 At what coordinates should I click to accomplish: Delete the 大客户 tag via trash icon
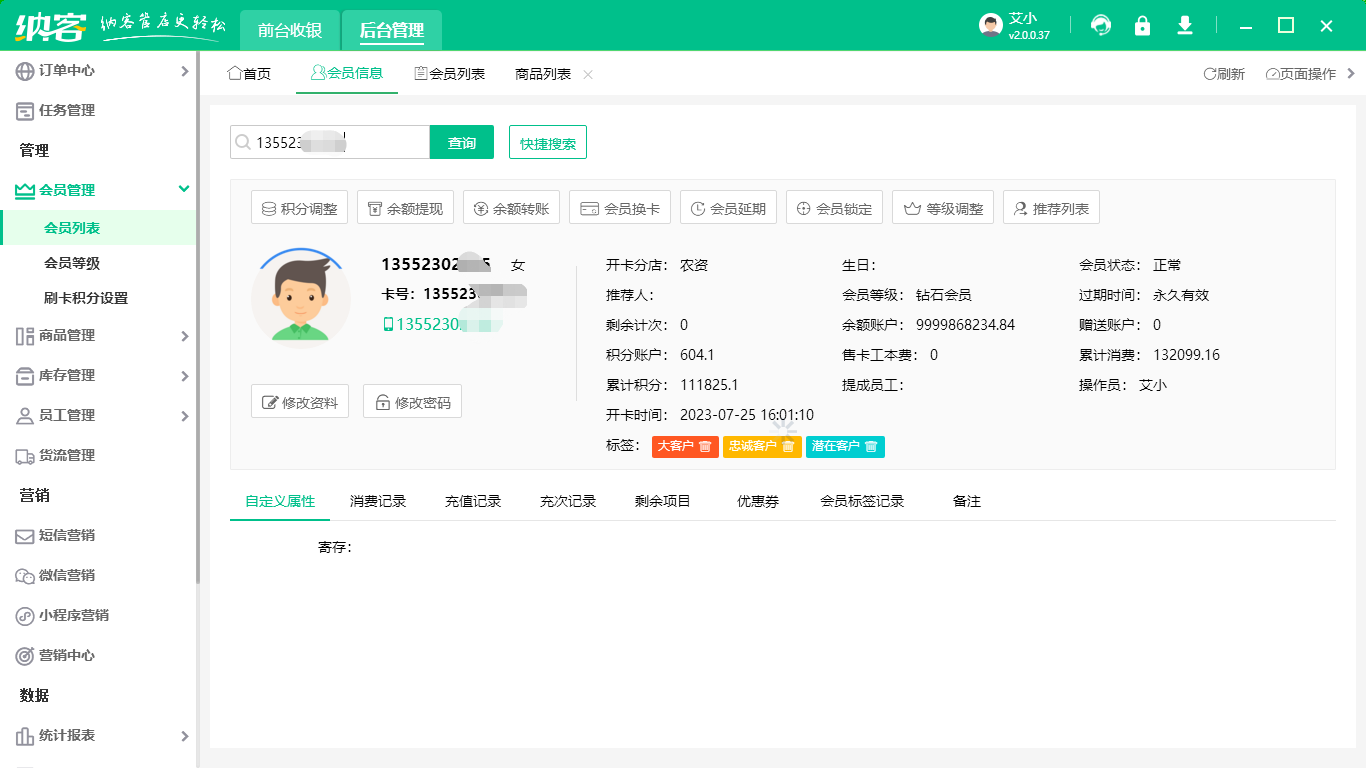[x=705, y=446]
